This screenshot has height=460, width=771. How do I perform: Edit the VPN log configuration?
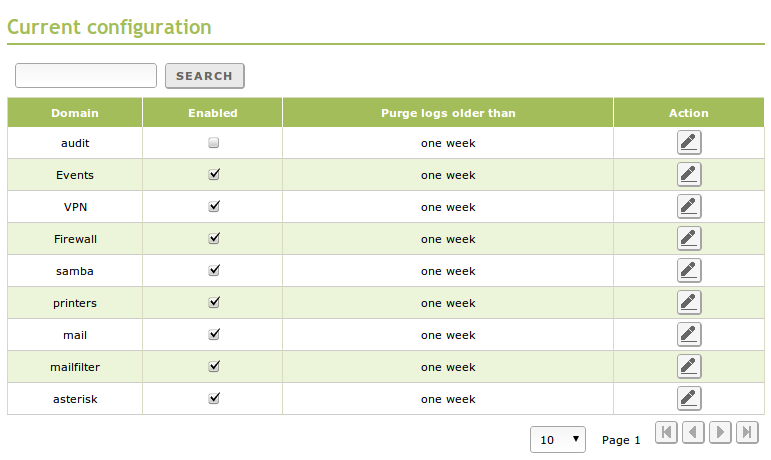[688, 207]
